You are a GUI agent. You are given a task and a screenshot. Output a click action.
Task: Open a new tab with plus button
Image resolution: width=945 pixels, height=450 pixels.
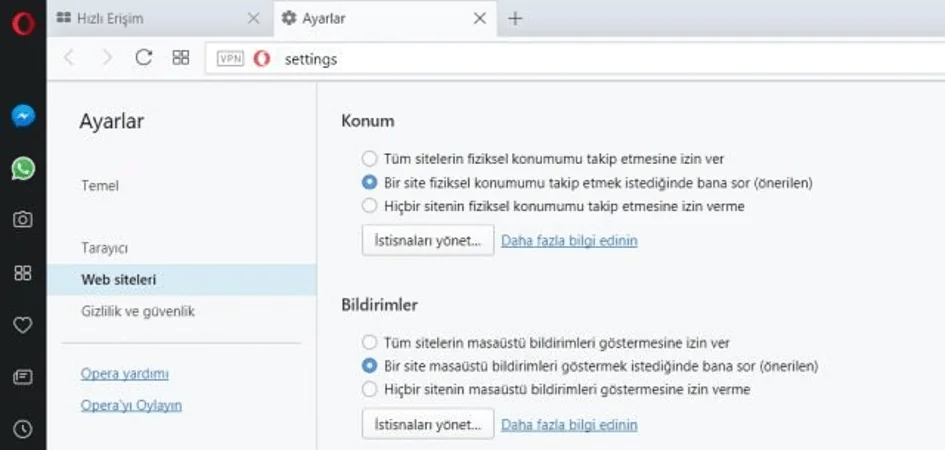coord(515,18)
